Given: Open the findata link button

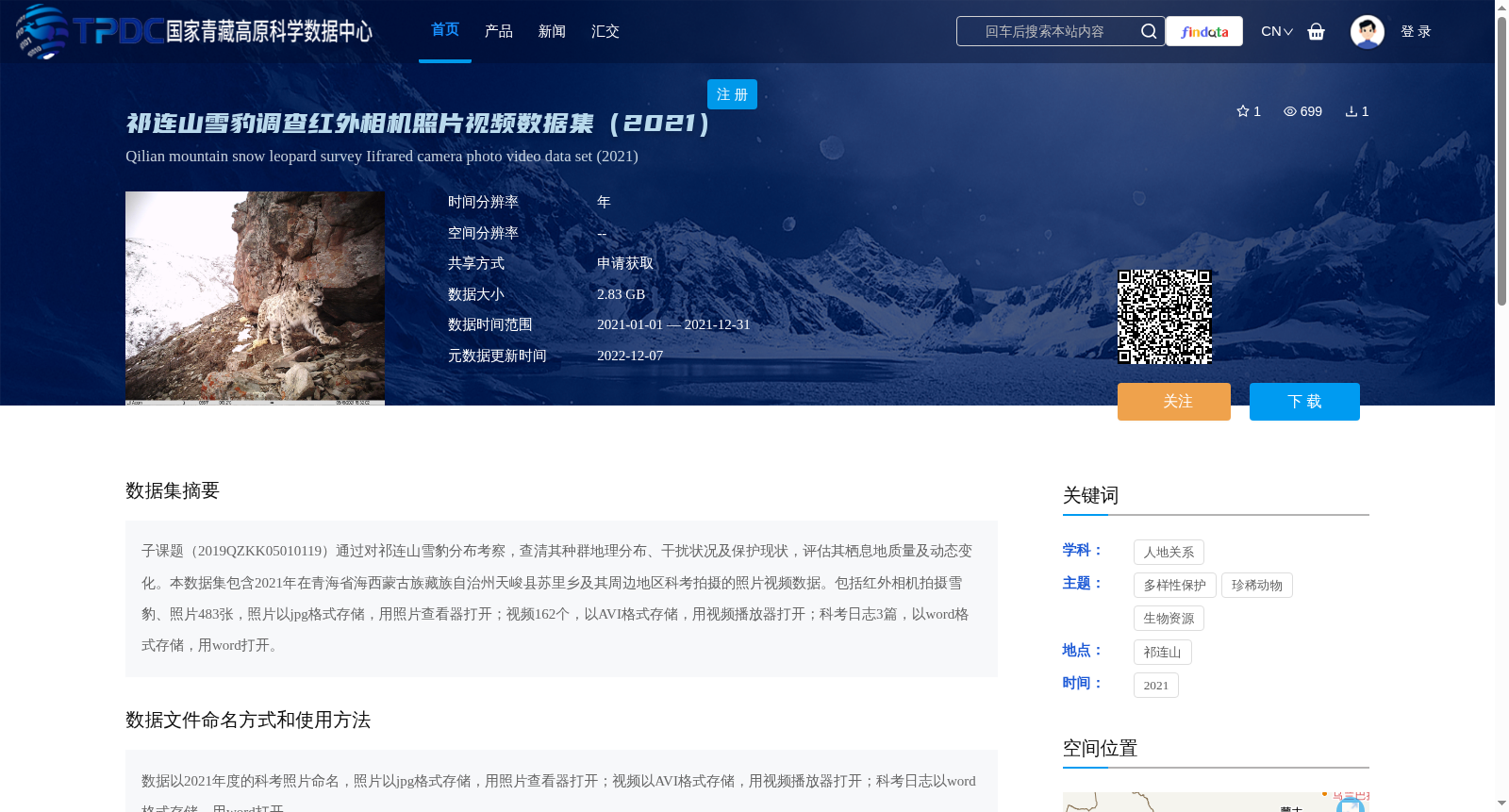Looking at the screenshot, I should [1204, 31].
